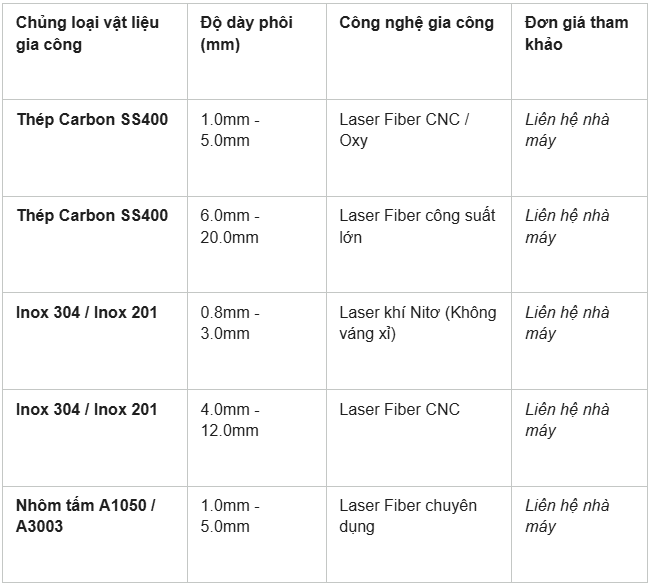Select the '0.8mm - 3.0mm' thickness cell
This screenshot has height=586, width=651.
coord(257,341)
